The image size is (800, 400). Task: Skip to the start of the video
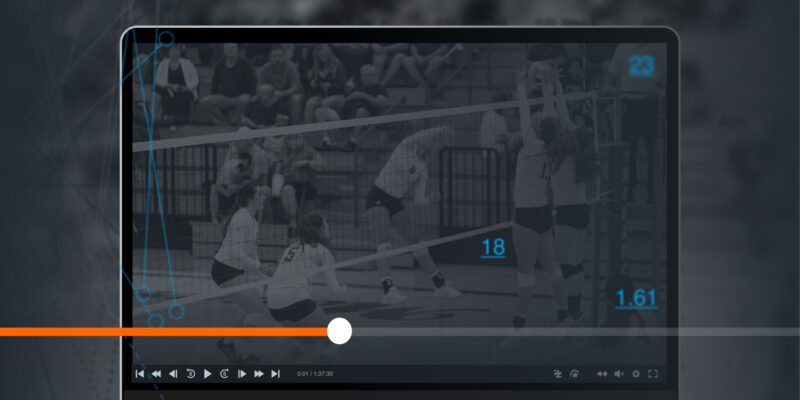pyautogui.click(x=140, y=374)
